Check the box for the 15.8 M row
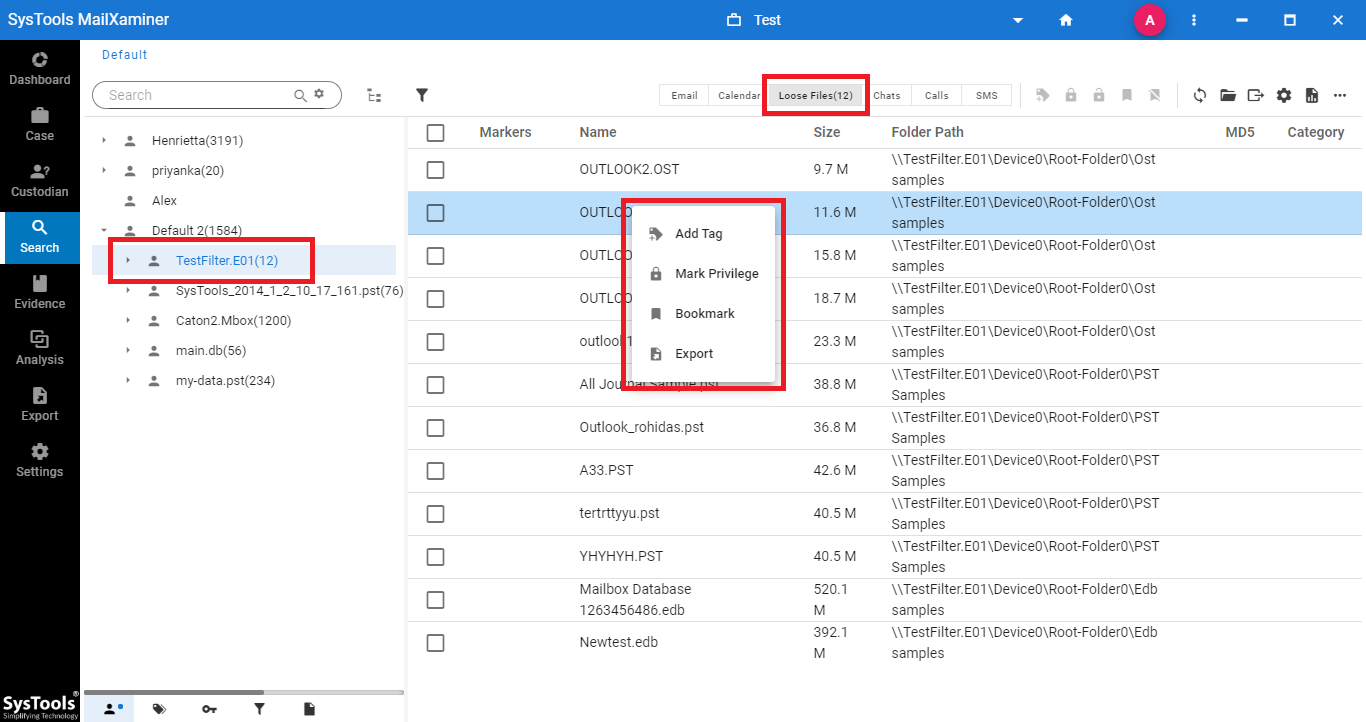 (435, 256)
